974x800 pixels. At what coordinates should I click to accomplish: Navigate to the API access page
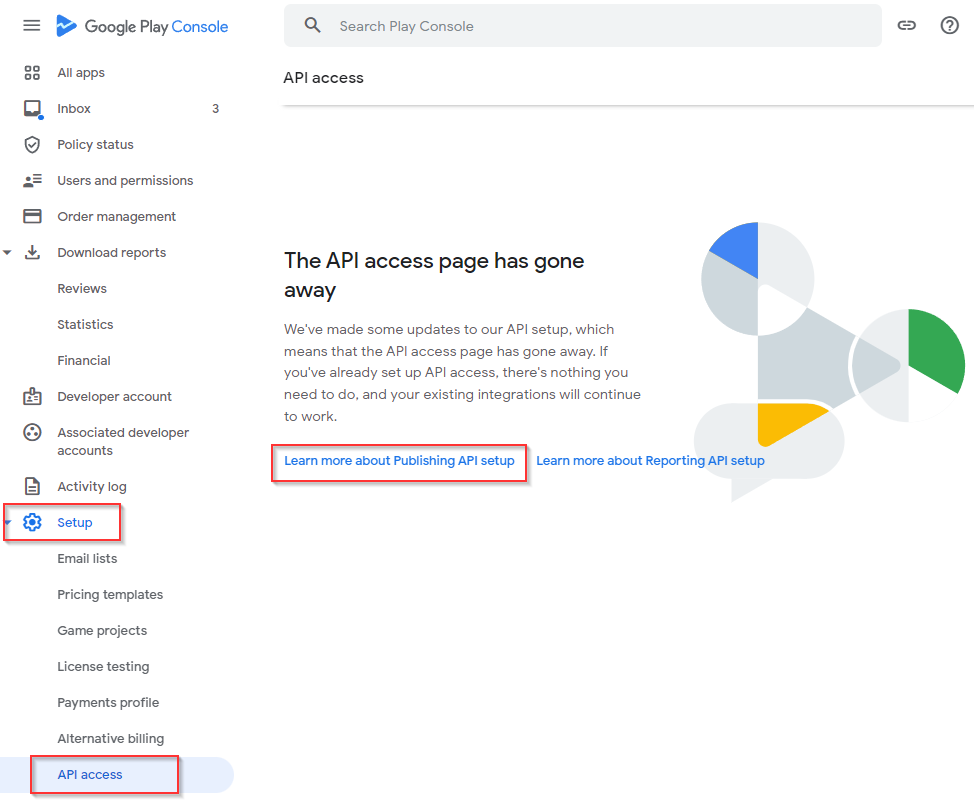(90, 774)
